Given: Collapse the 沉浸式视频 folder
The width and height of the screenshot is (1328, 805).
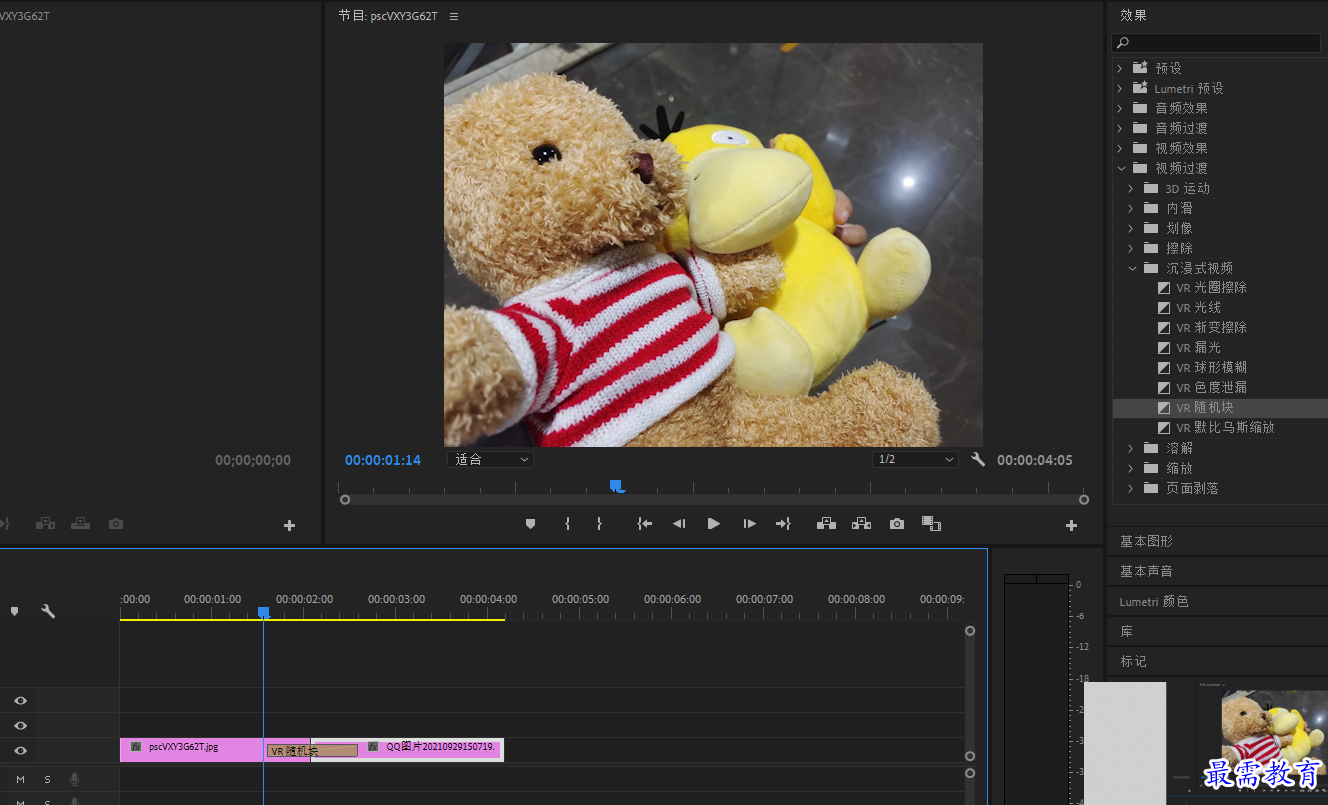Looking at the screenshot, I should [1132, 268].
